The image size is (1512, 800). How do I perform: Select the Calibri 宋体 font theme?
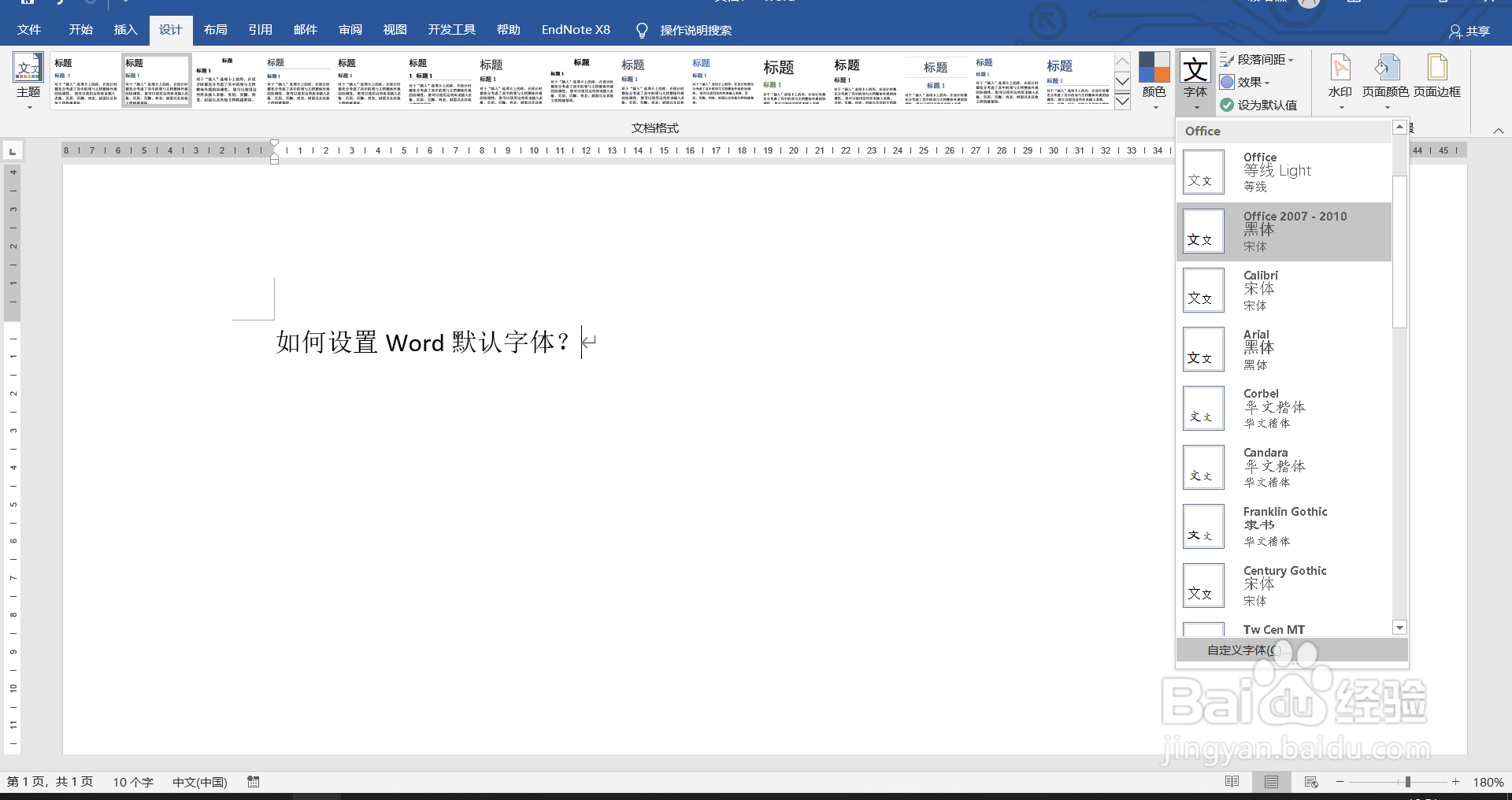pos(1284,291)
